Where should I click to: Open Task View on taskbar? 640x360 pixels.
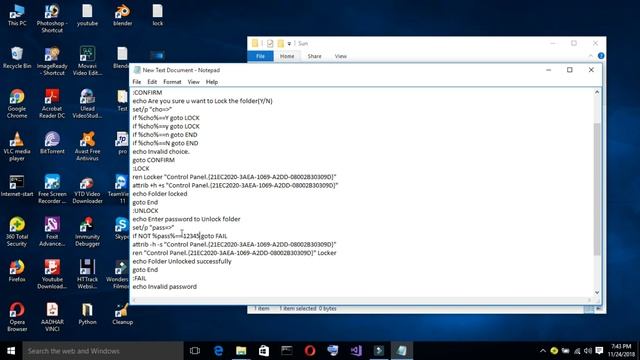[x=195, y=351]
